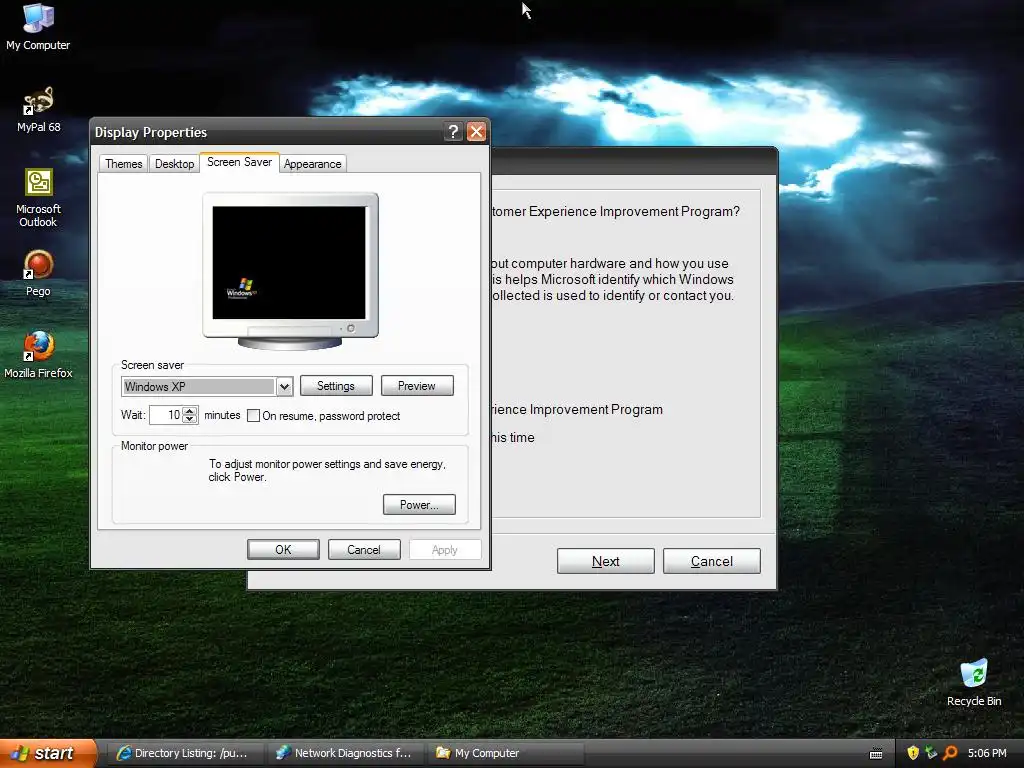Image resolution: width=1024 pixels, height=768 pixels.
Task: Cancel the Display Properties dialog
Action: pos(364,550)
